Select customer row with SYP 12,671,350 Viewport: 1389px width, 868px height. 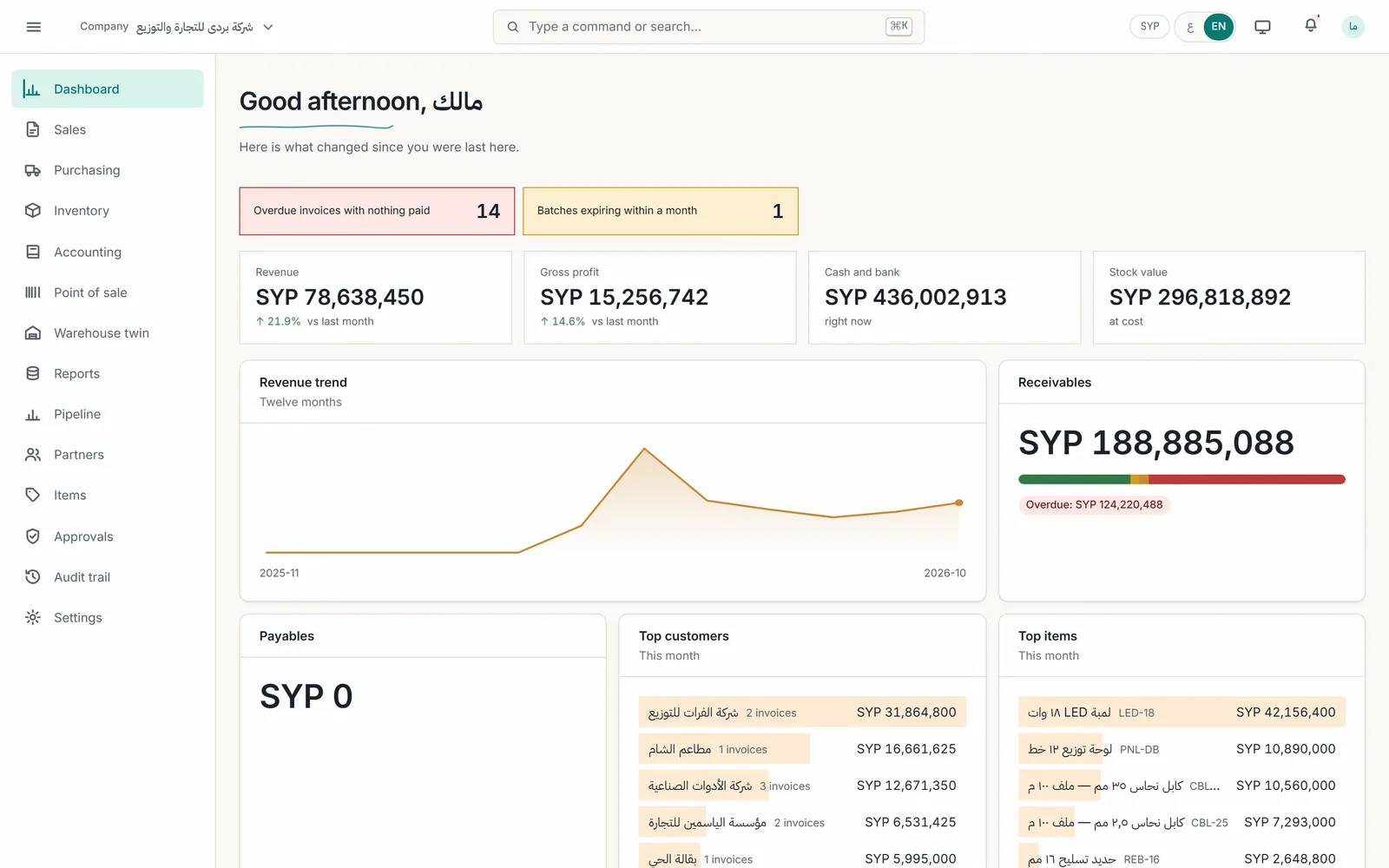coord(802,786)
